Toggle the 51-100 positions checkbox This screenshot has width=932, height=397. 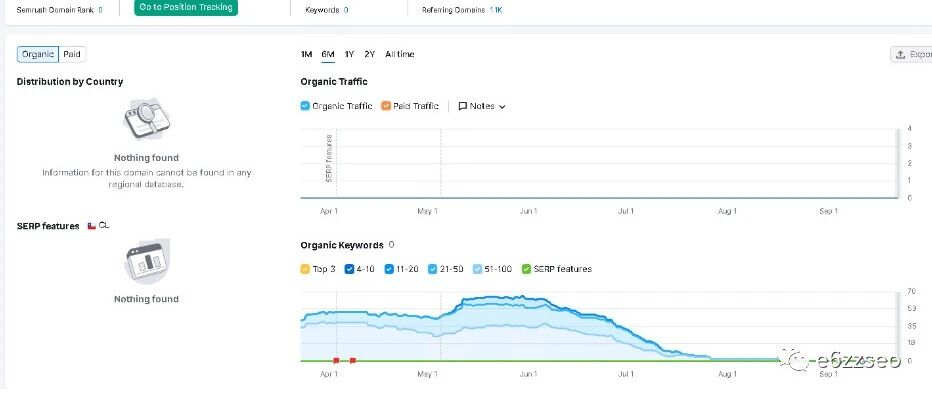(477, 269)
